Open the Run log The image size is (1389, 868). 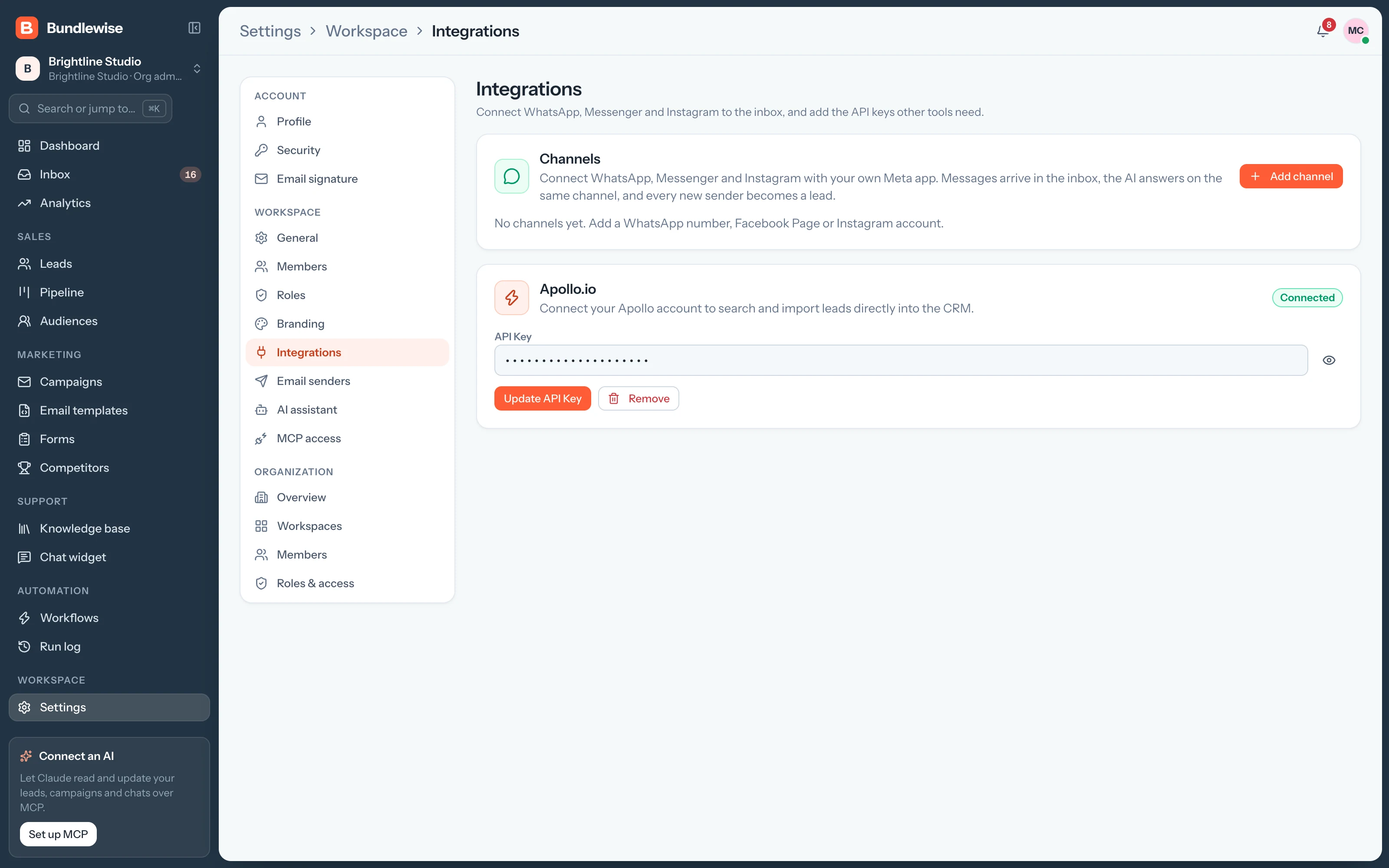109,646
